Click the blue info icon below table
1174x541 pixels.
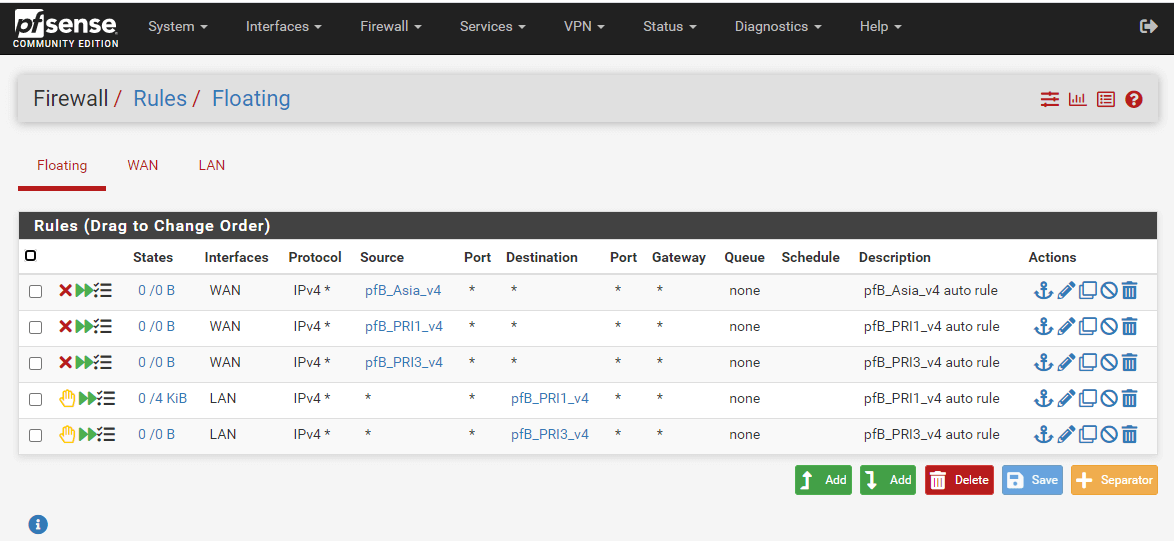click(38, 524)
